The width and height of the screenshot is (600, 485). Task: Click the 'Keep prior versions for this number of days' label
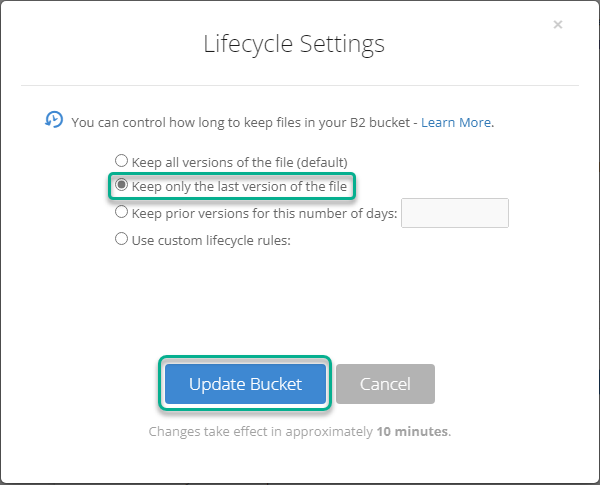(x=264, y=213)
